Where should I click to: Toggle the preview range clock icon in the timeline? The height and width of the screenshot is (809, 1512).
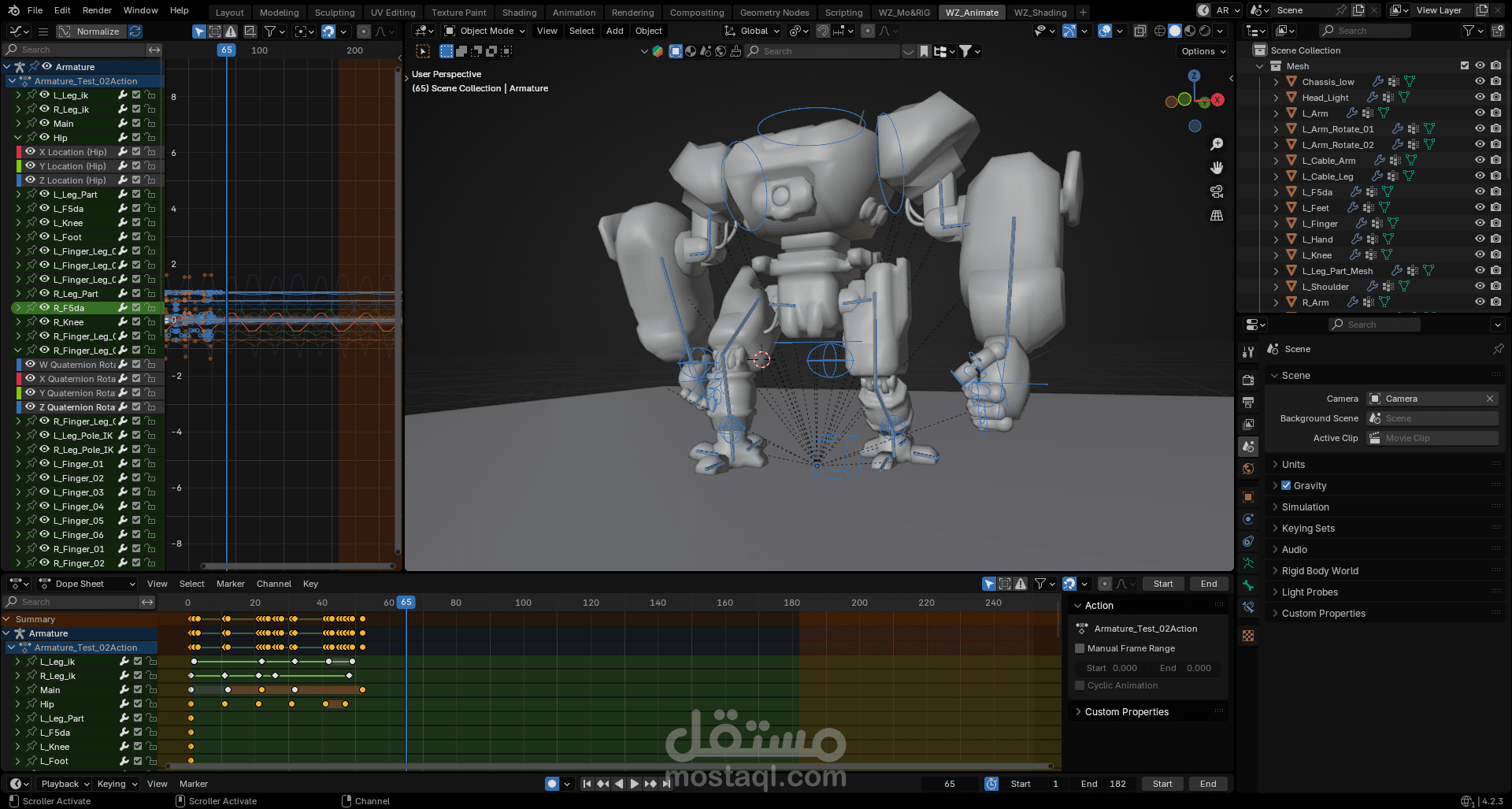[x=991, y=784]
